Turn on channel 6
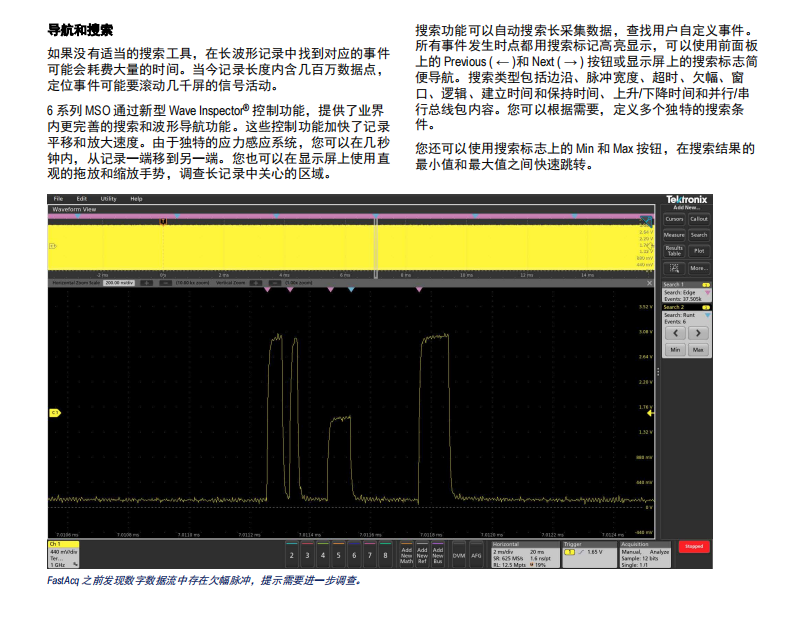The width and height of the screenshot is (805, 631). 354,554
